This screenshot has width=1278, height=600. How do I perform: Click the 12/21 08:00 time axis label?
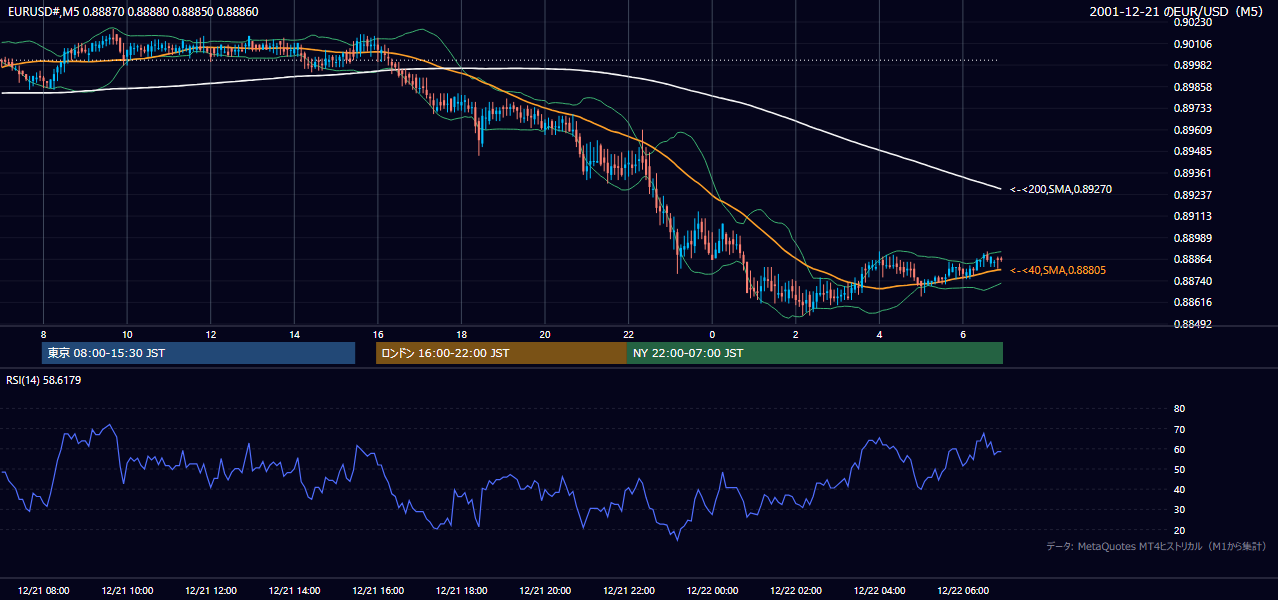pyautogui.click(x=44, y=591)
